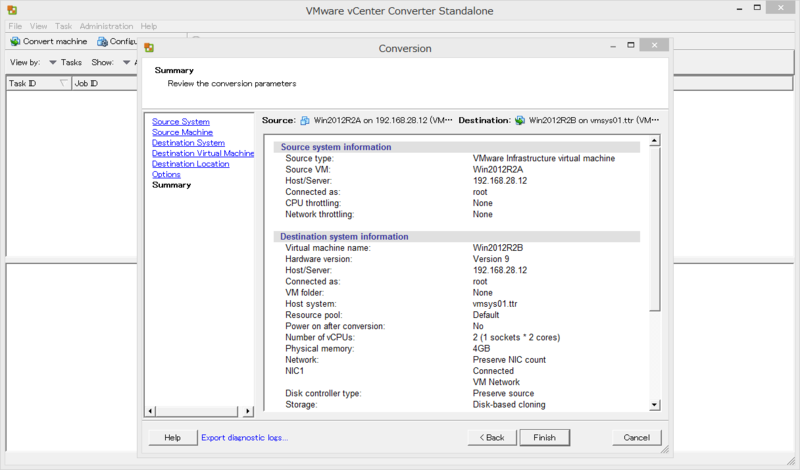Screen dimensions: 800x470
Task: Select Disk controller type Preserve source
Action: (503, 393)
